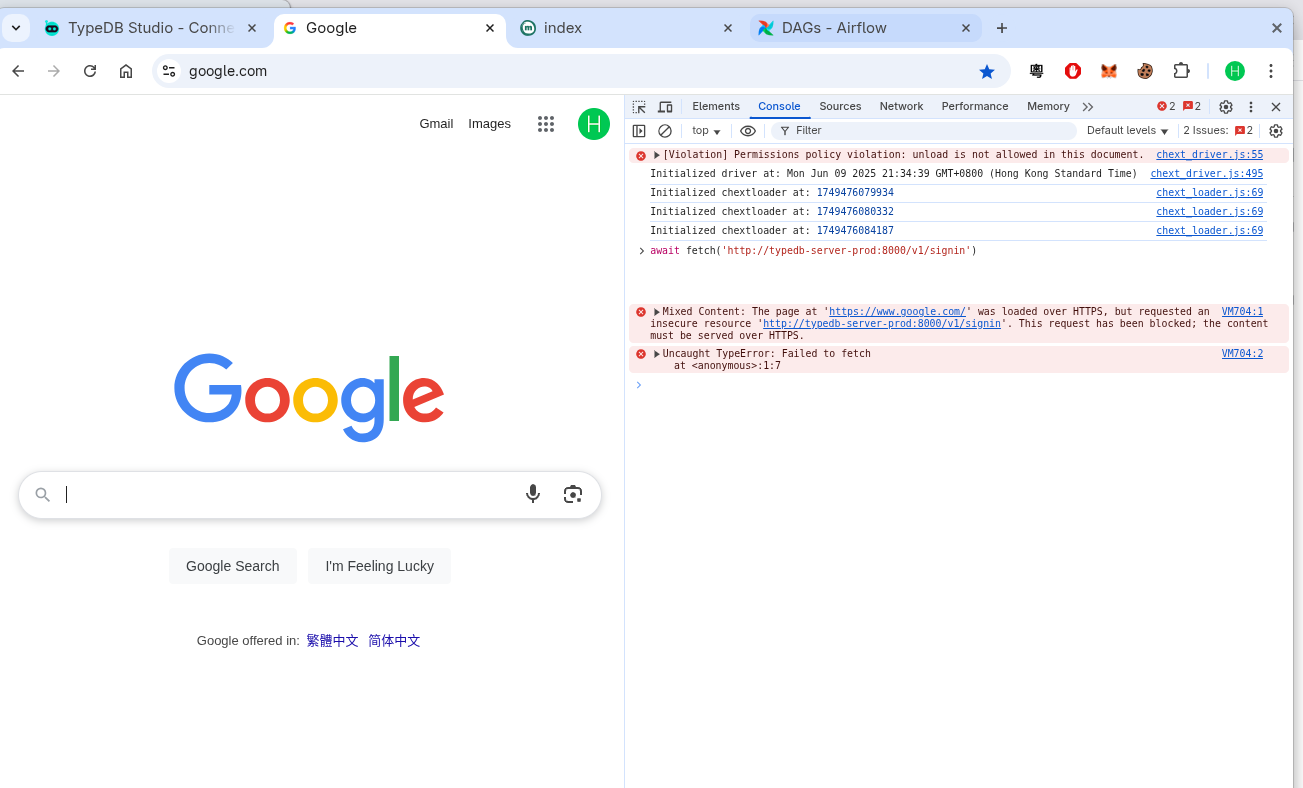Viewport: 1303px width, 788px height.
Task: Close the DAGs - Airflow tab
Action: coord(966,28)
